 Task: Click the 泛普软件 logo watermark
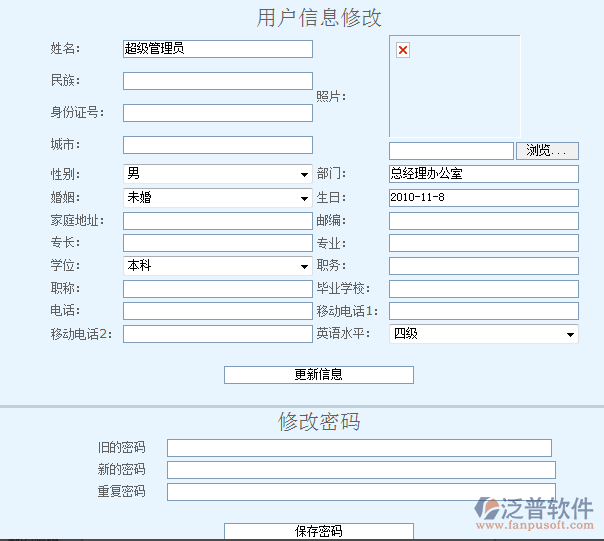point(536,511)
